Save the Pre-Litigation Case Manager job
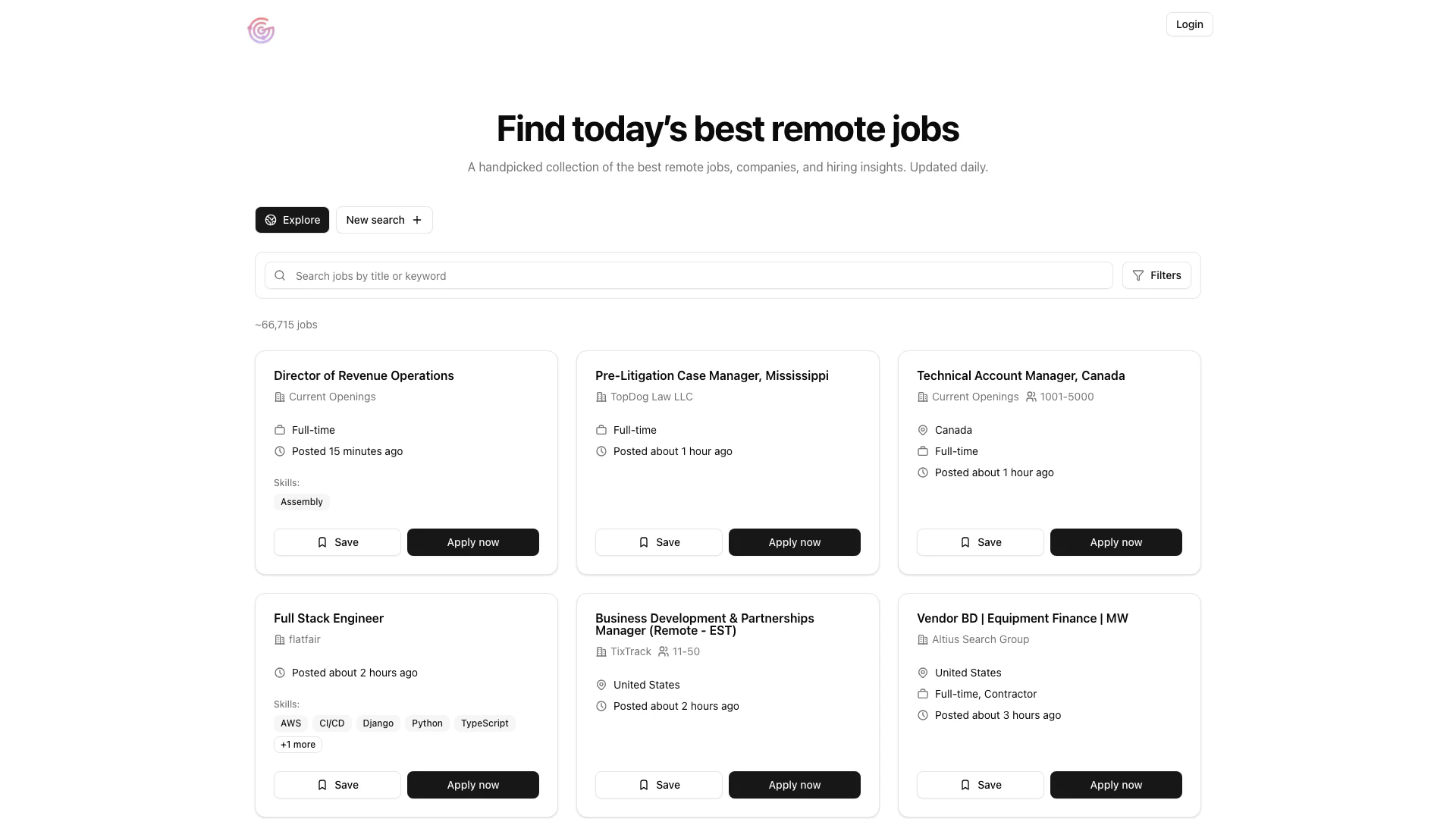 click(x=658, y=542)
